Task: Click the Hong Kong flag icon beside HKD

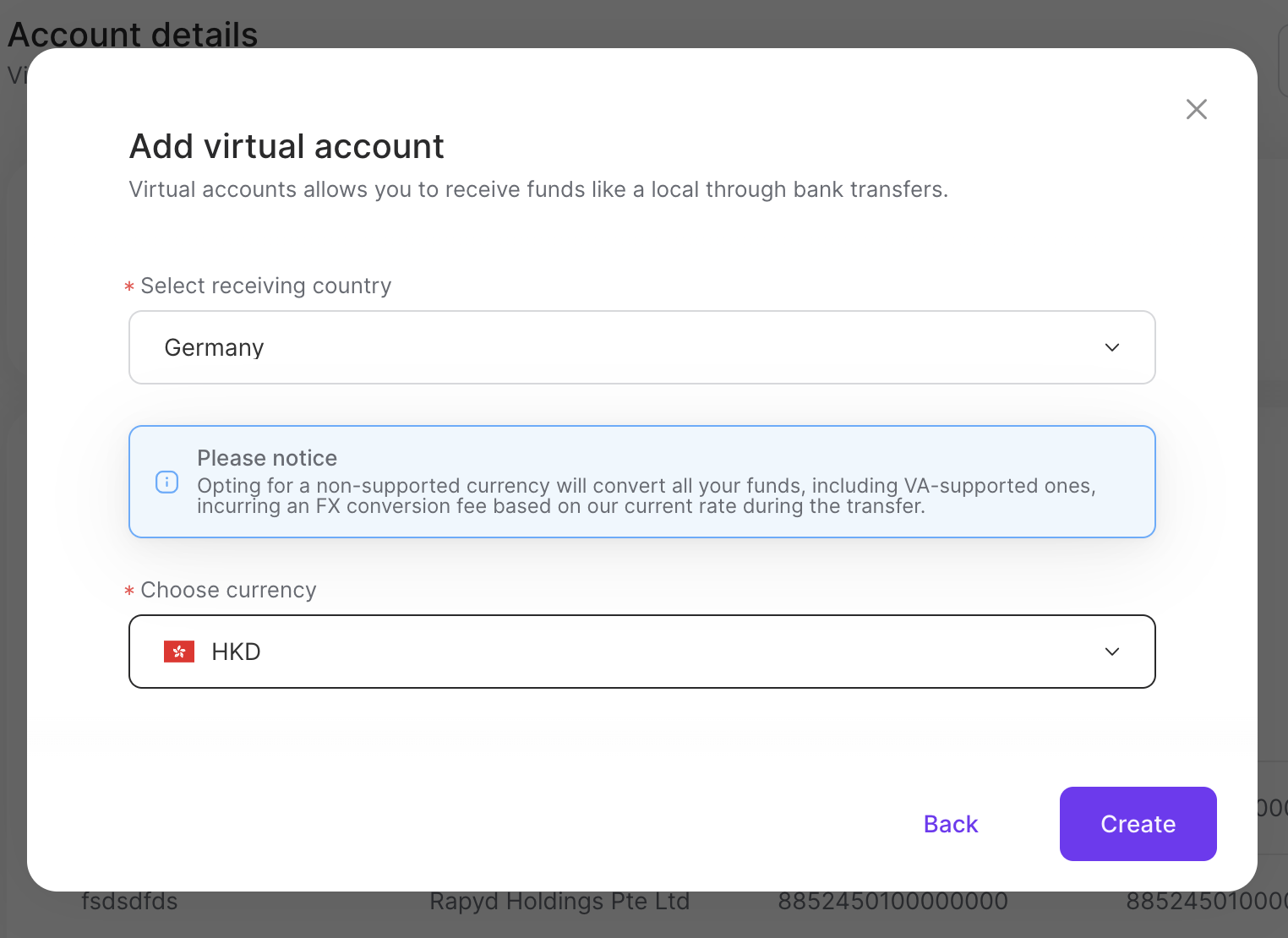Action: (179, 652)
